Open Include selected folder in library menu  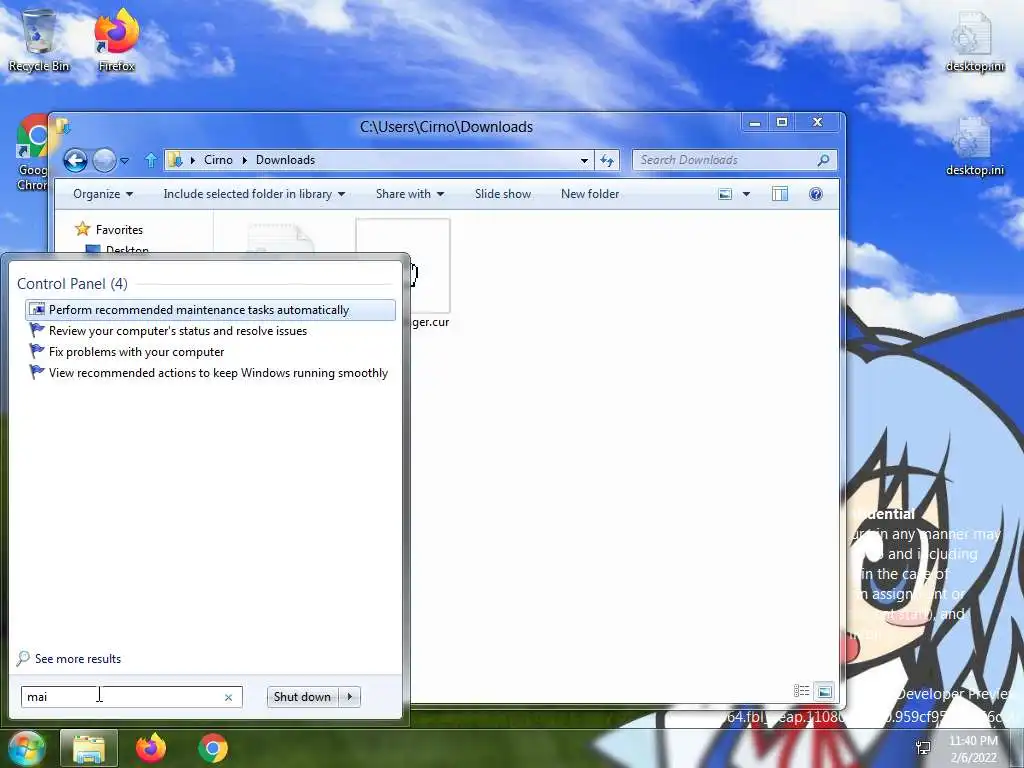pos(254,194)
